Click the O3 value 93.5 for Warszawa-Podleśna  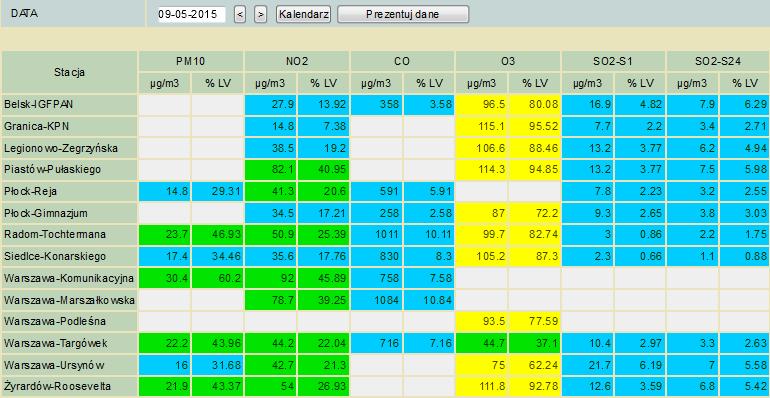pos(482,321)
